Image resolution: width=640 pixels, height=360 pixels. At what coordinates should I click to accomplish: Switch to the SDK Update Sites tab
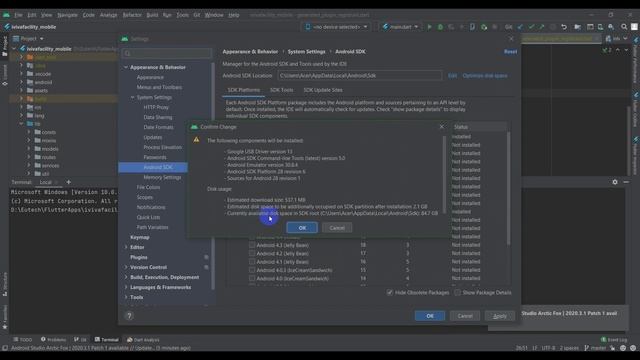[x=323, y=90]
